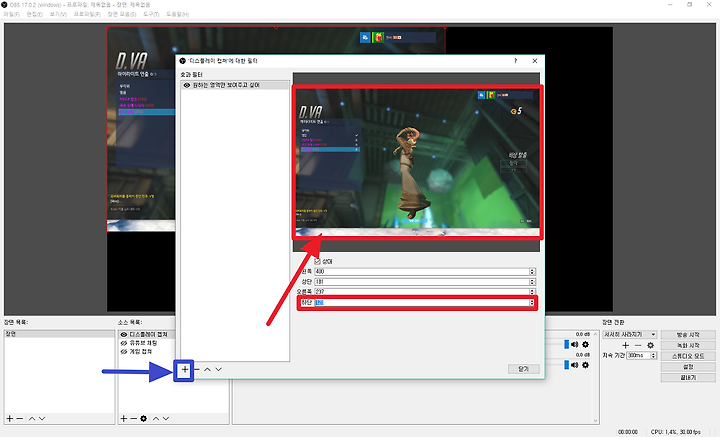Select the crop filter row in 효과 필터 list
The height and width of the screenshot is (437, 720).
235,85
